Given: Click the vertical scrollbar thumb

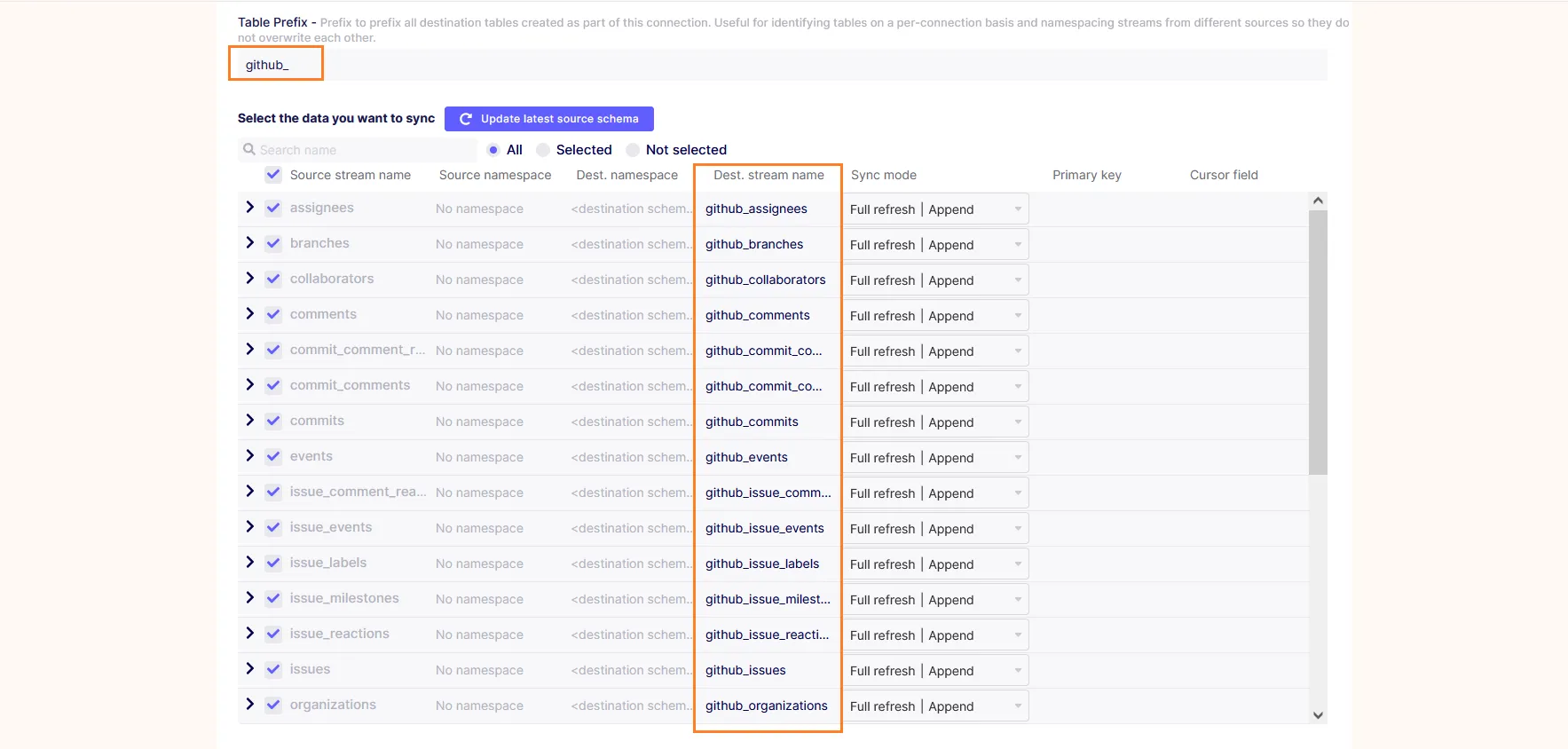Looking at the screenshot, I should (1318, 342).
